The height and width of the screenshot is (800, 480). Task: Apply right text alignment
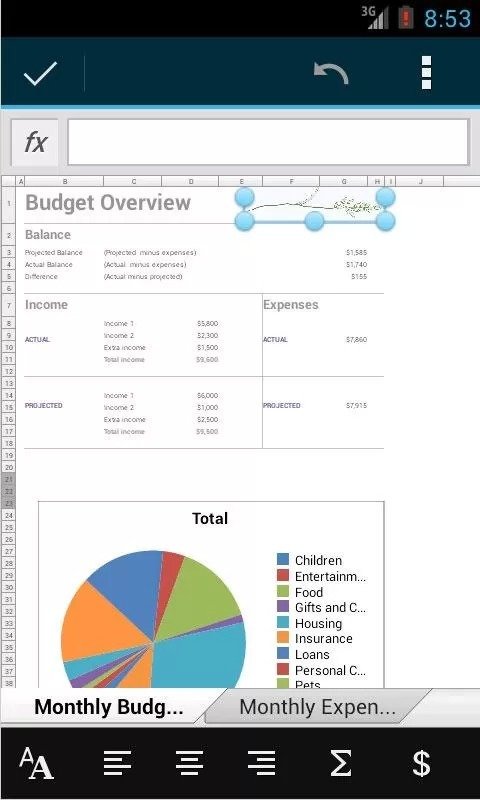tap(262, 763)
